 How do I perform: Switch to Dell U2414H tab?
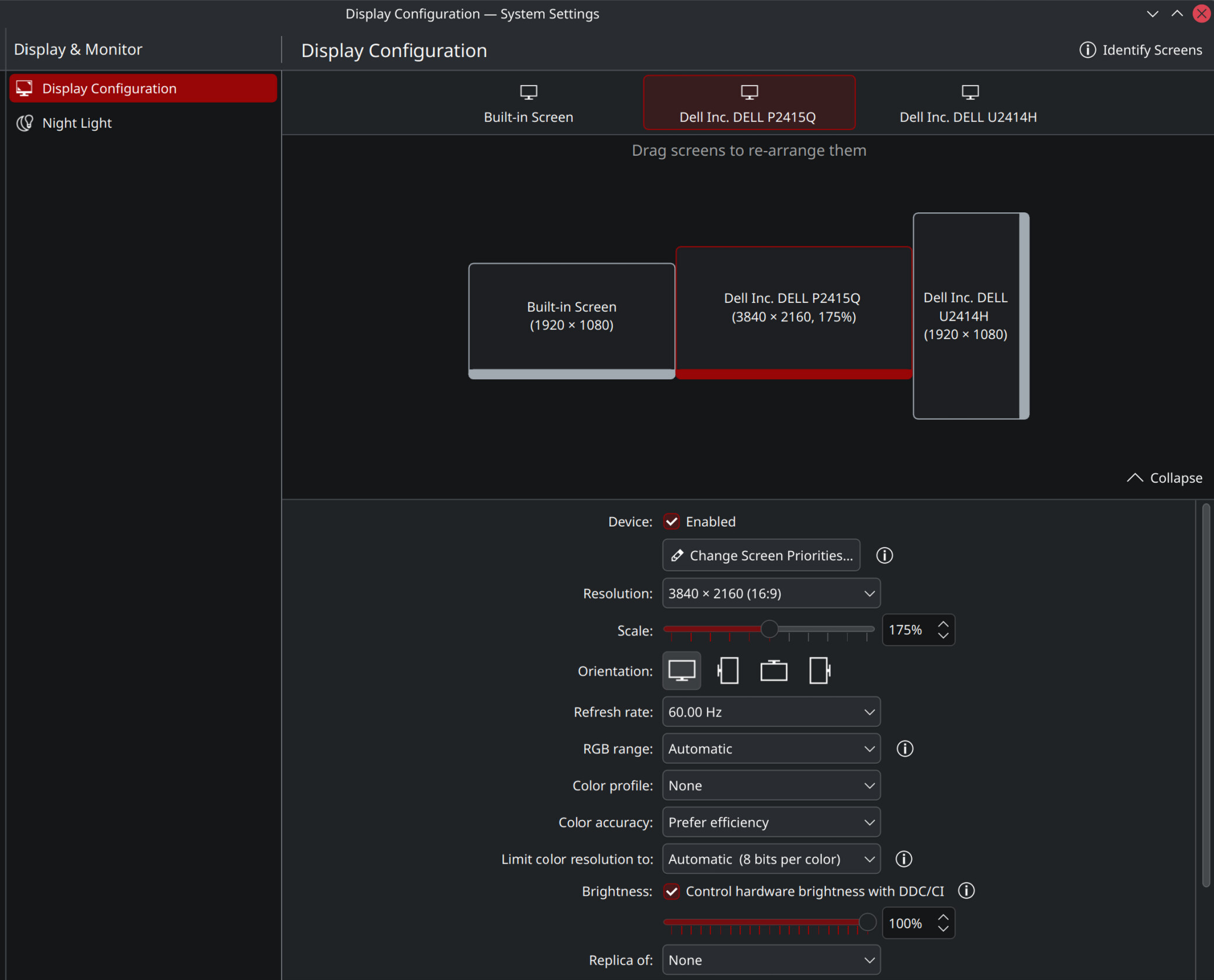pos(968,103)
